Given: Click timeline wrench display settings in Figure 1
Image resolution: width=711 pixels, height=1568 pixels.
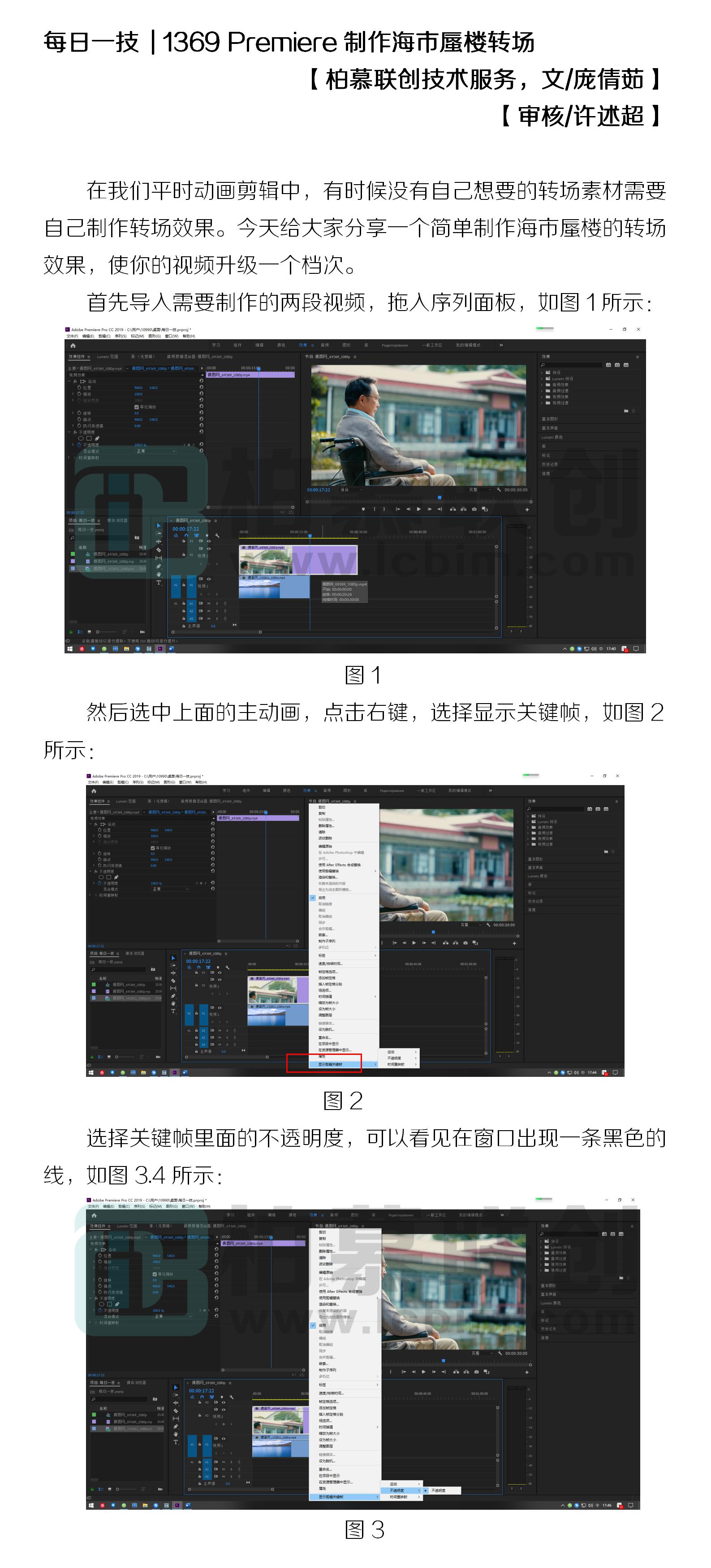Looking at the screenshot, I should click(x=217, y=536).
